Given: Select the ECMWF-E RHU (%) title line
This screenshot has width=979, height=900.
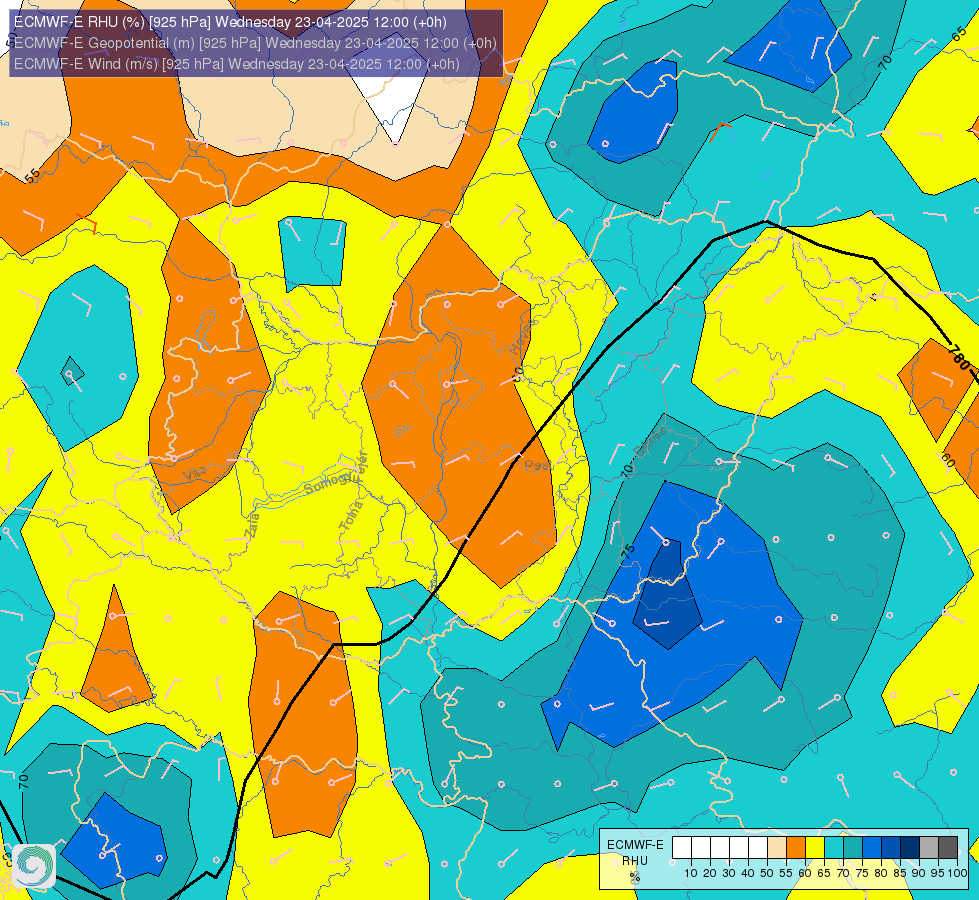Looking at the screenshot, I should pos(230,22).
